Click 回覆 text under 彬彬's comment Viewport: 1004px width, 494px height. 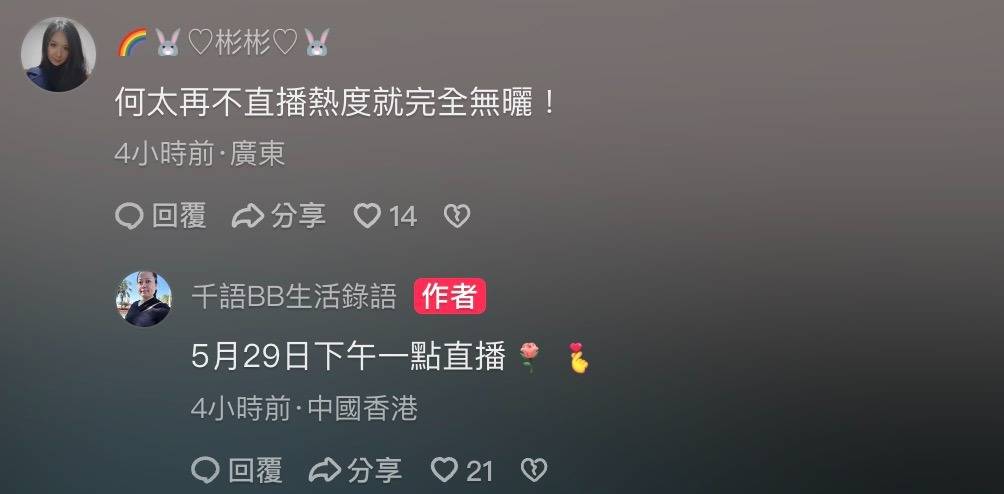(x=179, y=216)
